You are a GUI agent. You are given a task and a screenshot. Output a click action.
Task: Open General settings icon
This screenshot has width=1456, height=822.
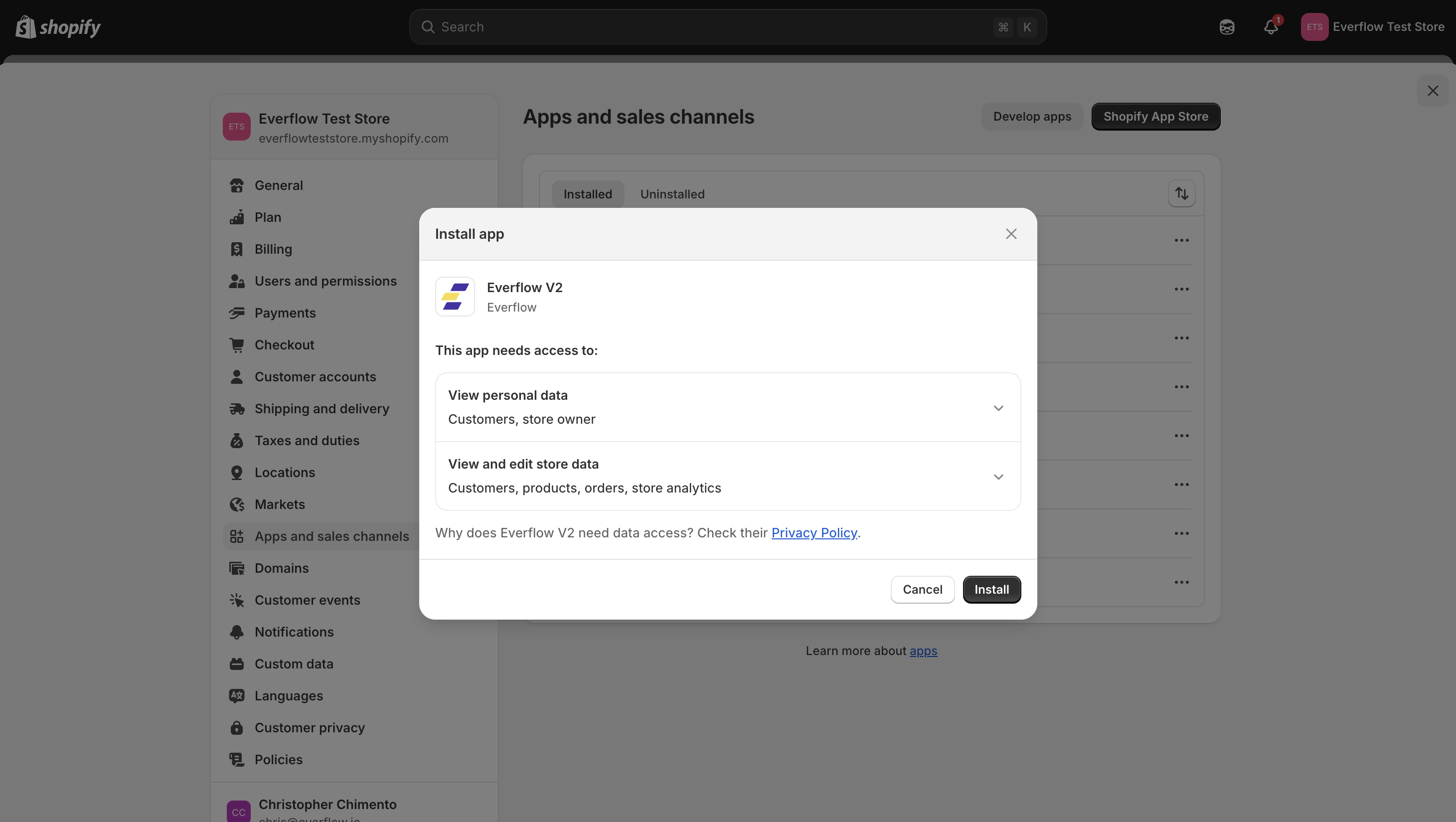(237, 185)
